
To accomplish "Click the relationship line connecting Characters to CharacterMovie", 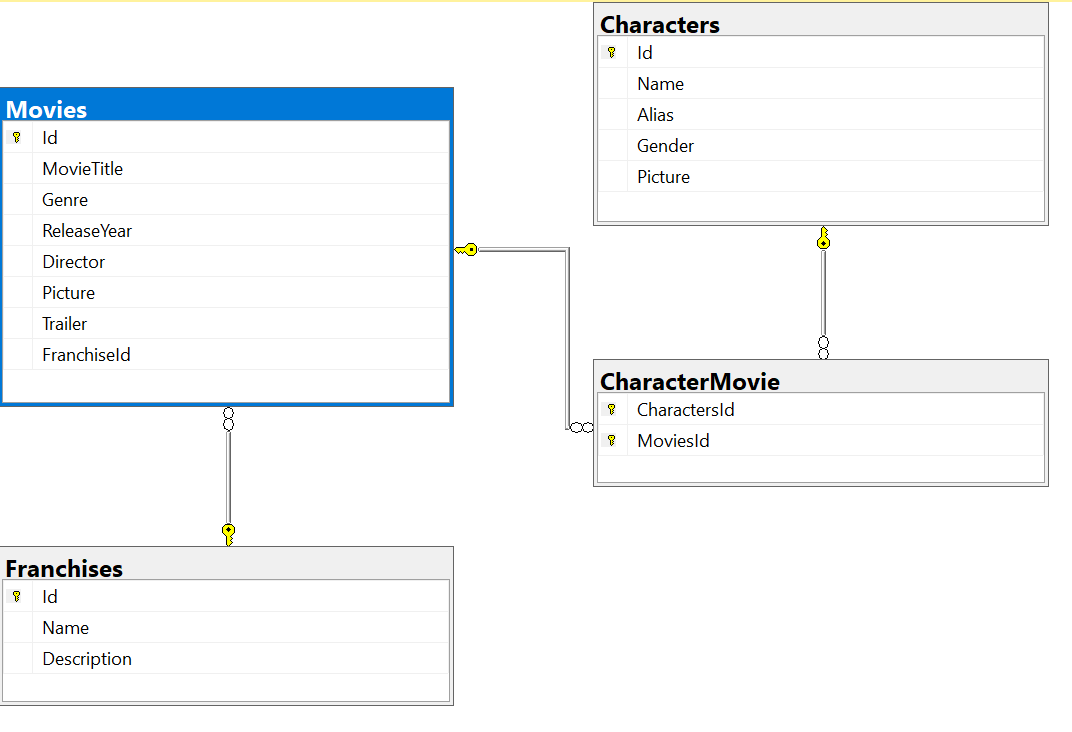I will point(823,295).
